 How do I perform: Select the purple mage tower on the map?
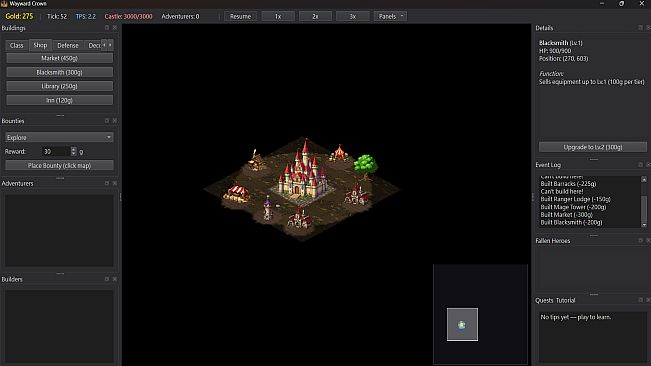click(x=268, y=207)
